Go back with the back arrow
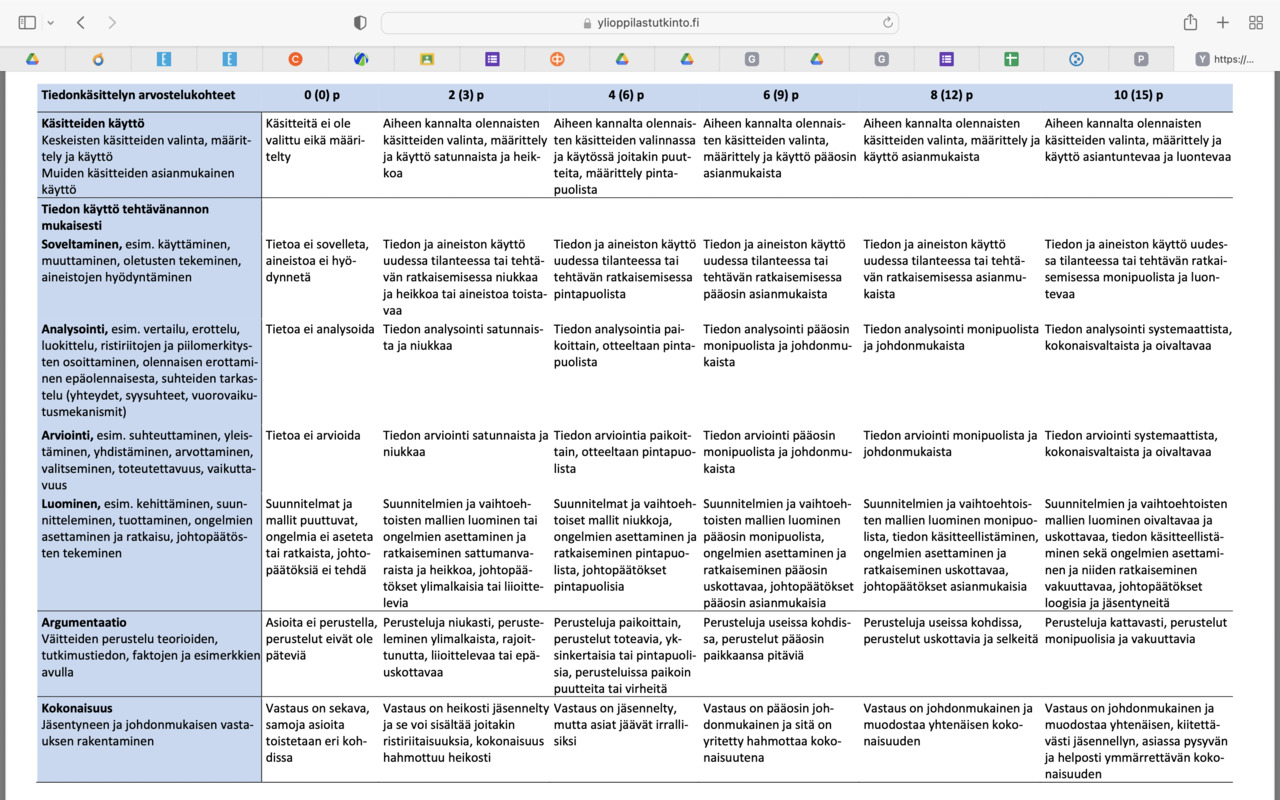This screenshot has height=800, width=1280. pyautogui.click(x=81, y=22)
